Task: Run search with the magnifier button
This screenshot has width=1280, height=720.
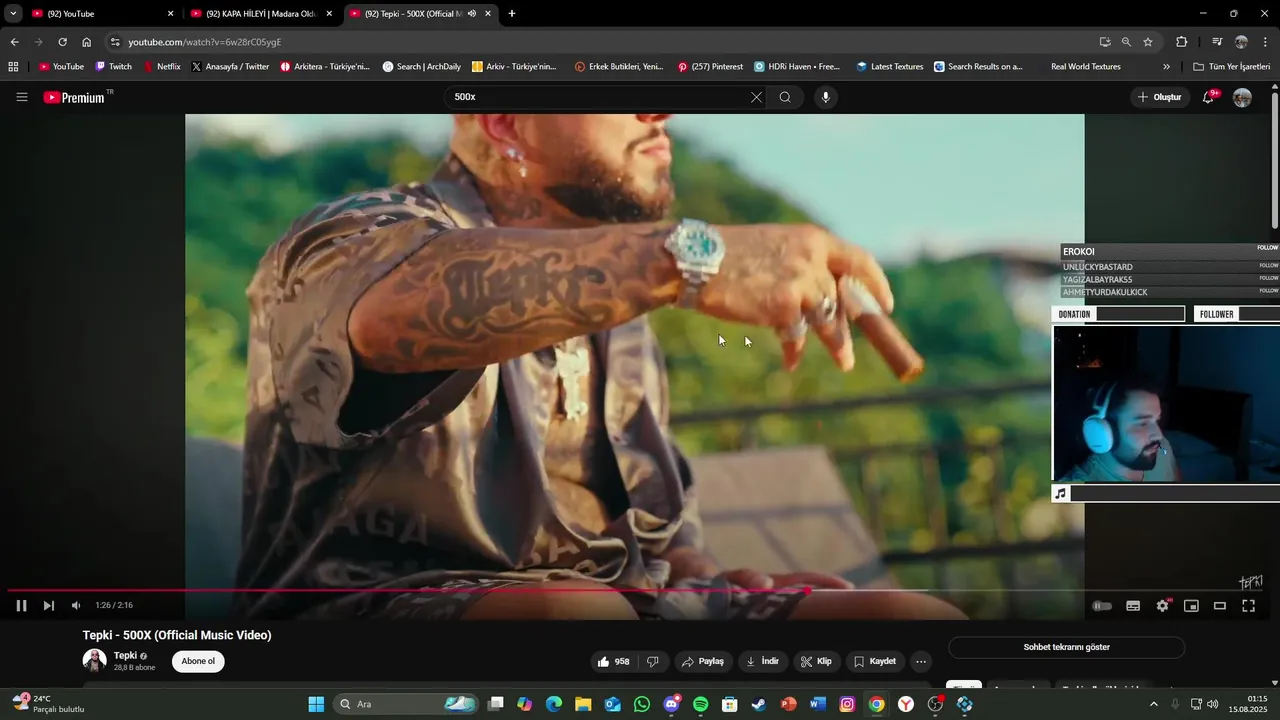Action: coord(785,97)
